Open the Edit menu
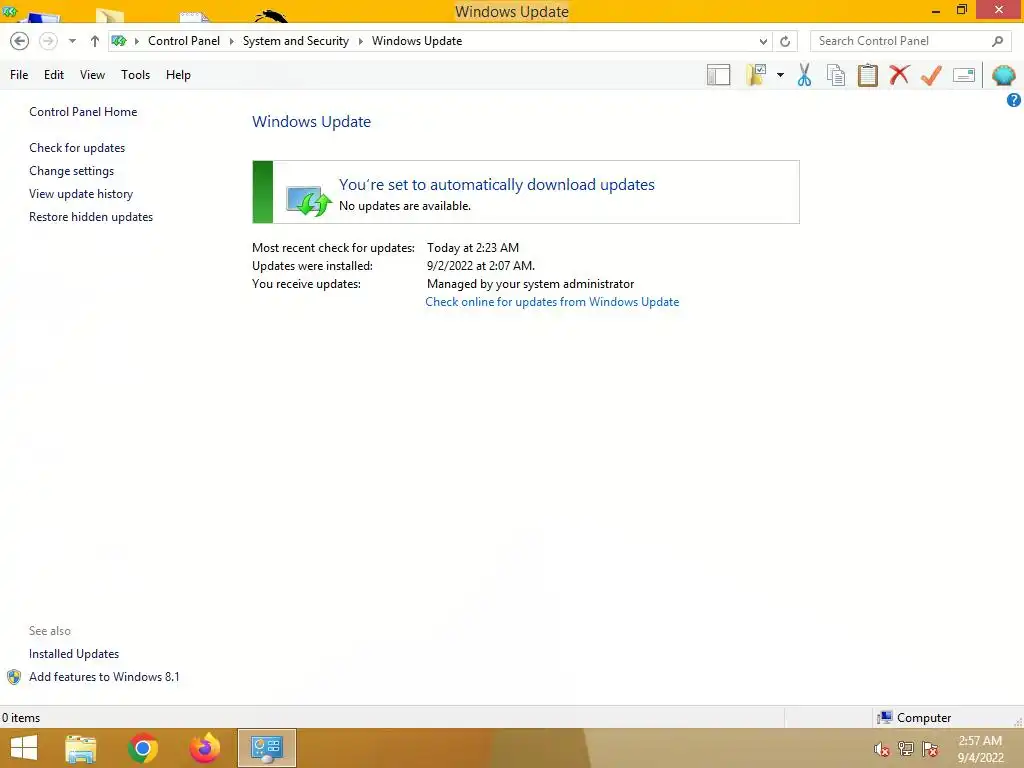Image resolution: width=1024 pixels, height=768 pixels. click(54, 75)
